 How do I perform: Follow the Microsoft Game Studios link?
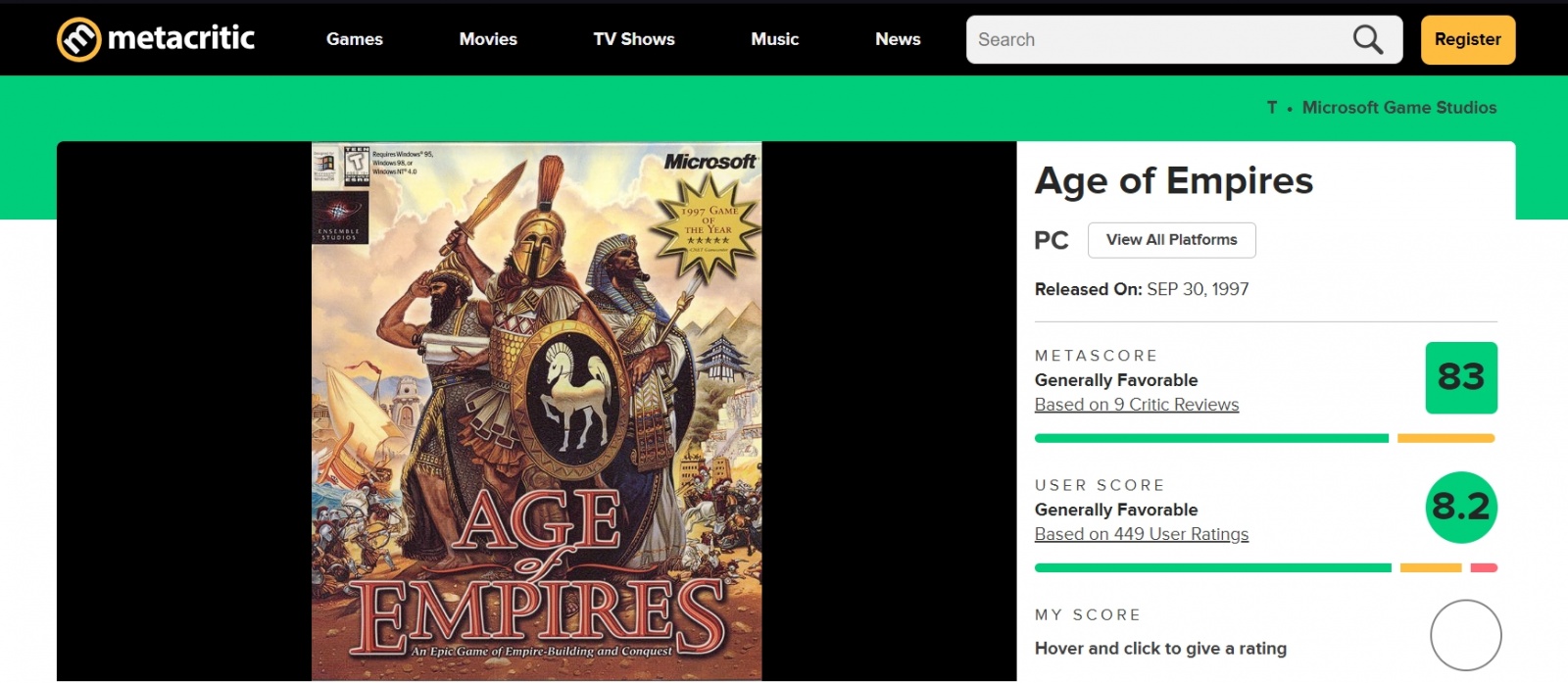(1398, 108)
